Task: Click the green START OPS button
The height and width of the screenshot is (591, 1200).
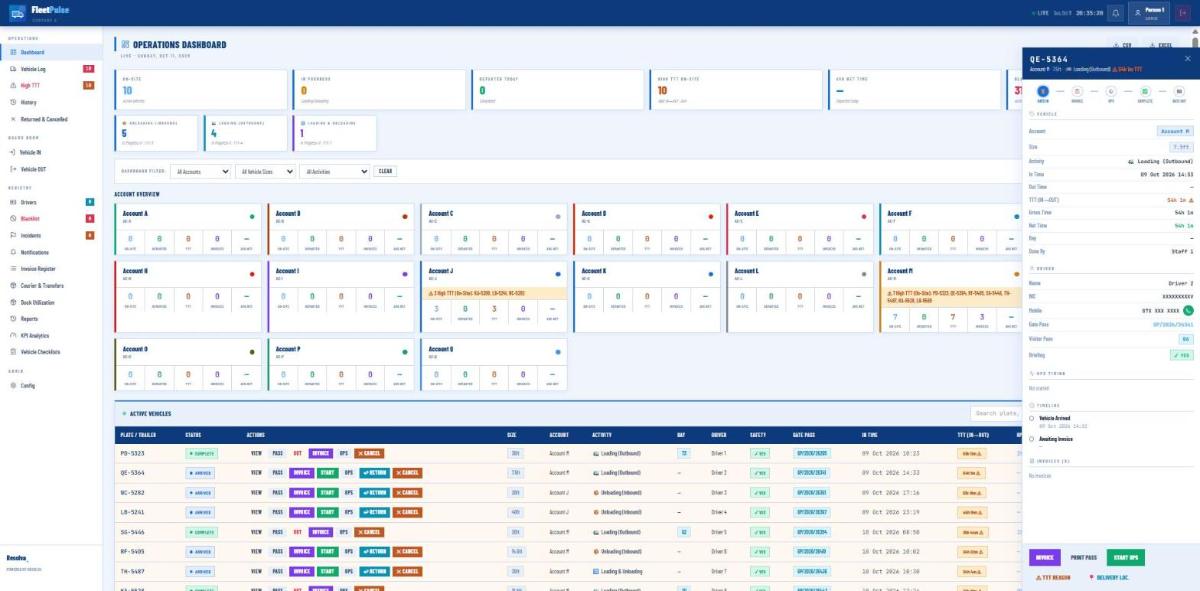Action: point(1125,557)
